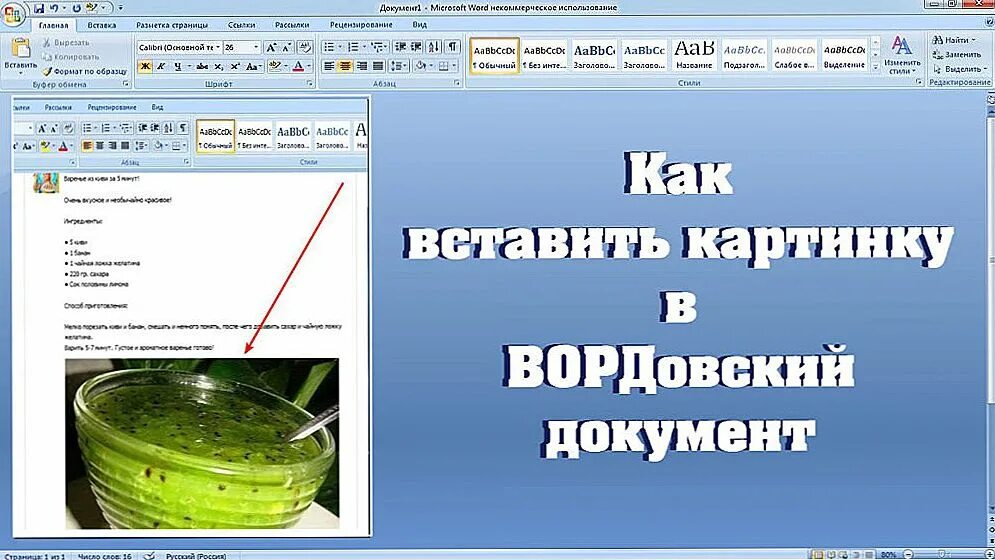995x560 pixels.
Task: Customize Quick Access toolbar dropdown arrow
Action: tap(121, 8)
